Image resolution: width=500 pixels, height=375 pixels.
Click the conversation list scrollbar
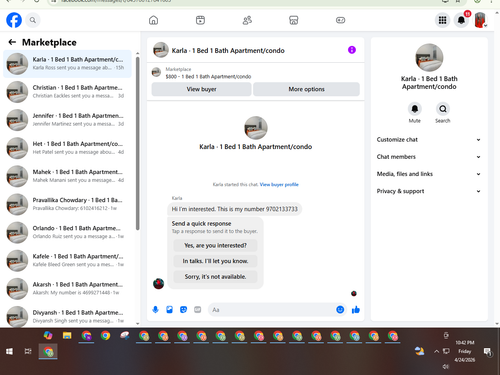click(x=138, y=143)
